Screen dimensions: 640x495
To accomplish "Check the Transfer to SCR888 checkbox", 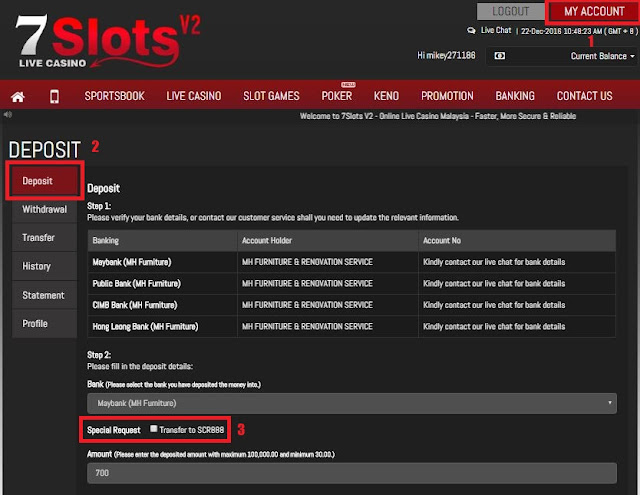I will click(x=153, y=428).
